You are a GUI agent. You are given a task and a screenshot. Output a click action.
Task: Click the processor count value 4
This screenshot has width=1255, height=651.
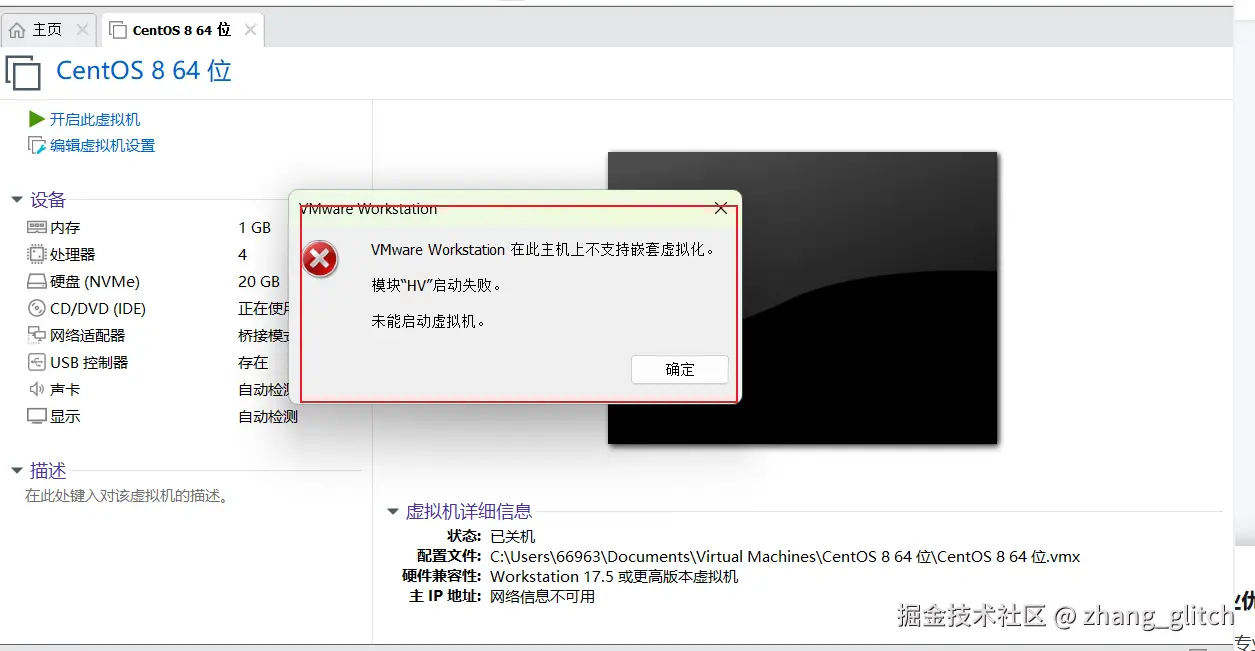pos(243,254)
